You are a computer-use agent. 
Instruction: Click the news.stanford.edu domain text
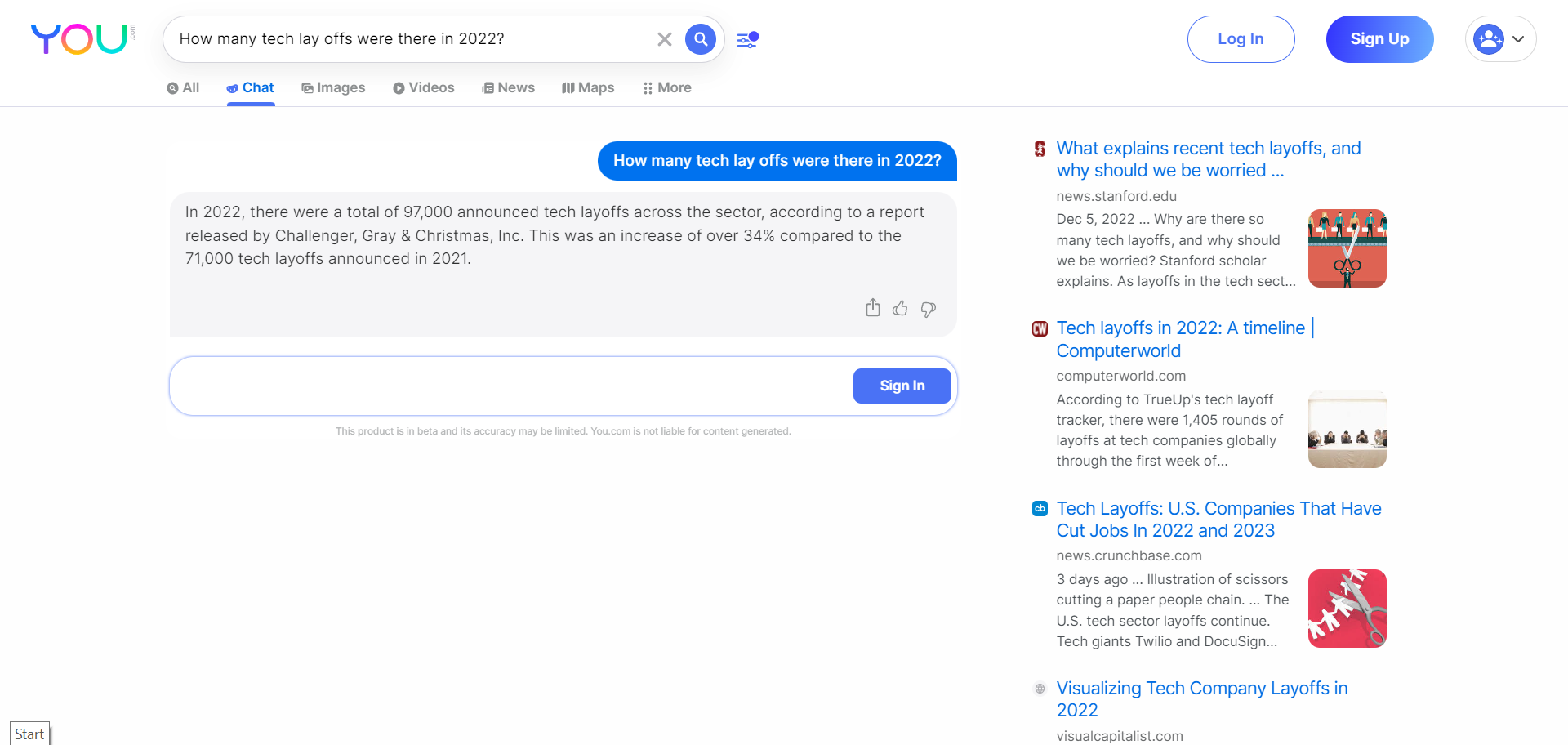(1116, 196)
